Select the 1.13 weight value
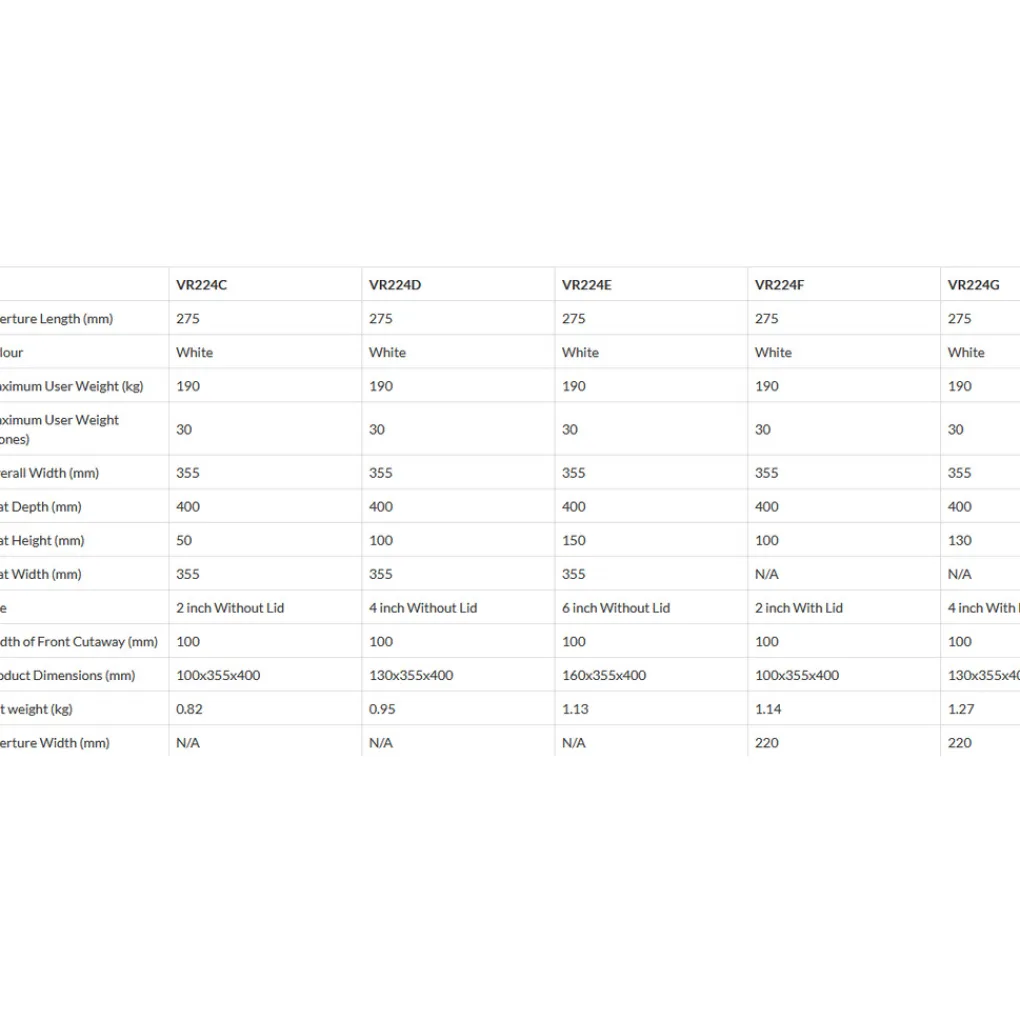Image resolution: width=1020 pixels, height=1020 pixels. 575,709
